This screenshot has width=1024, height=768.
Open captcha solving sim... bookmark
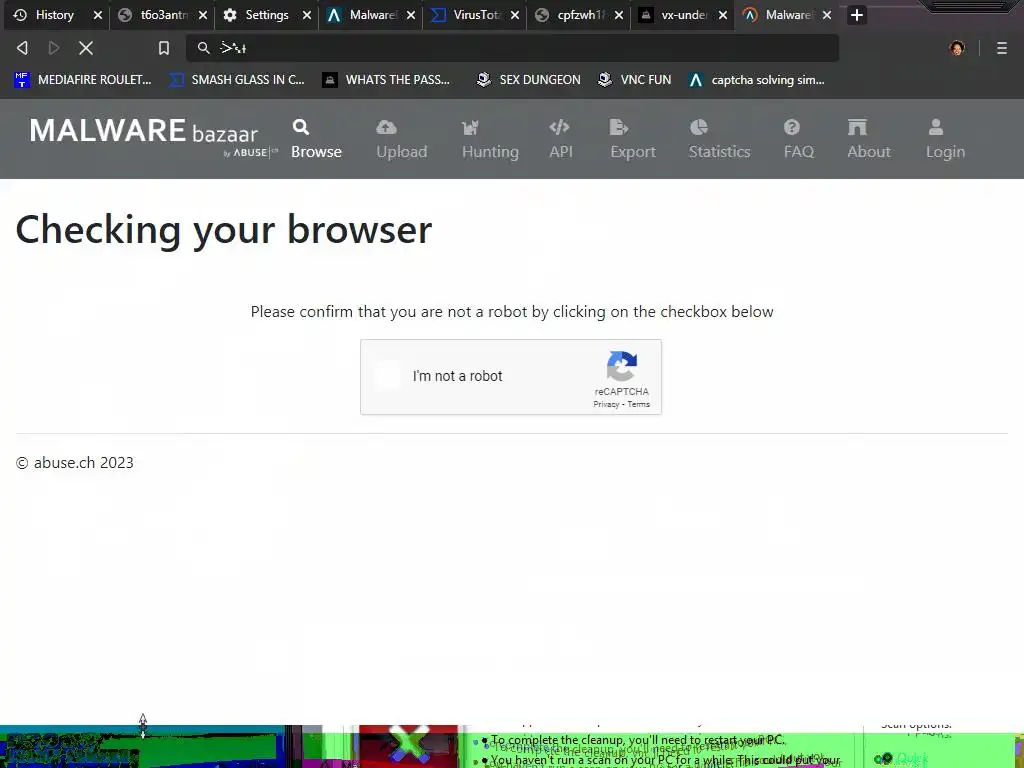pyautogui.click(x=757, y=80)
